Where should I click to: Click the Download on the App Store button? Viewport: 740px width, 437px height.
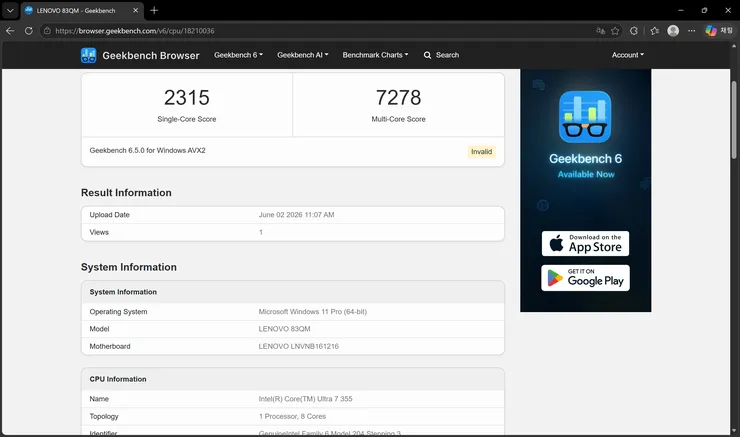coord(585,244)
